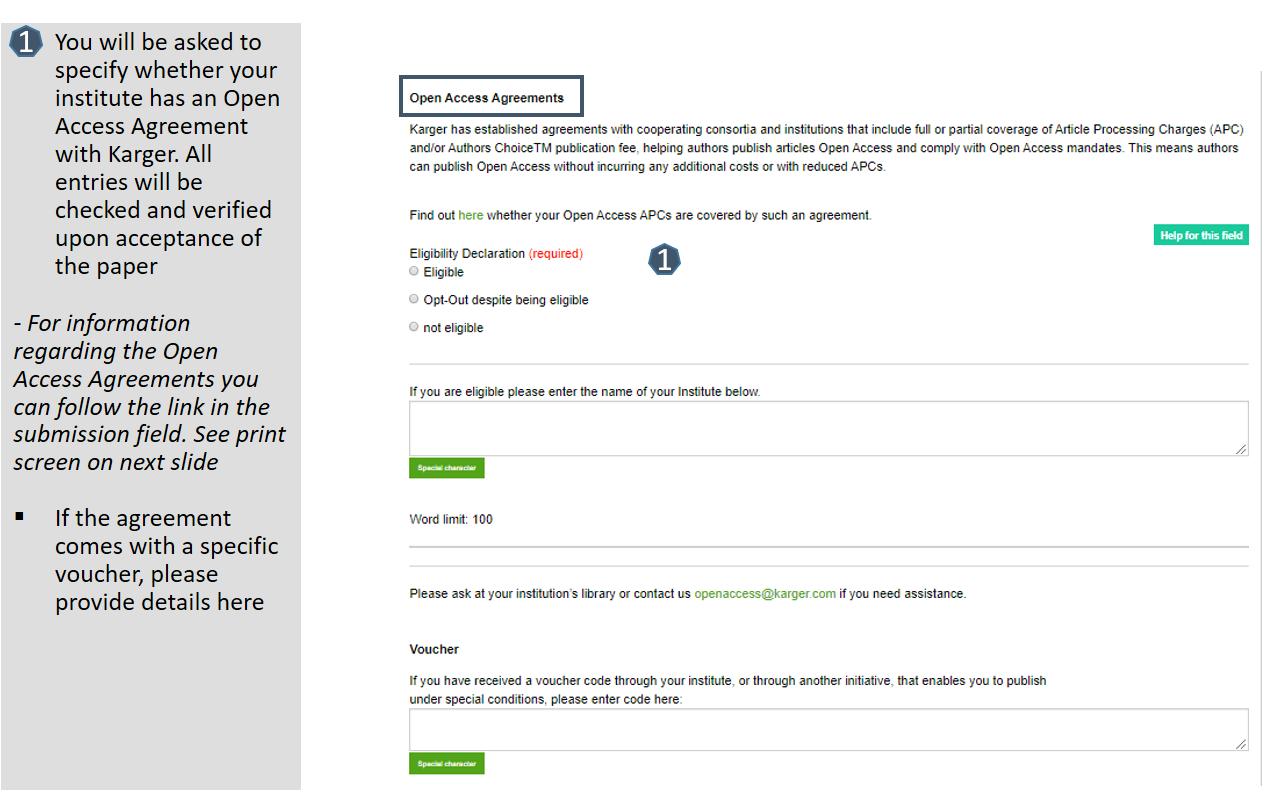Click the Eligibility Declaration (required) label

point(496,253)
